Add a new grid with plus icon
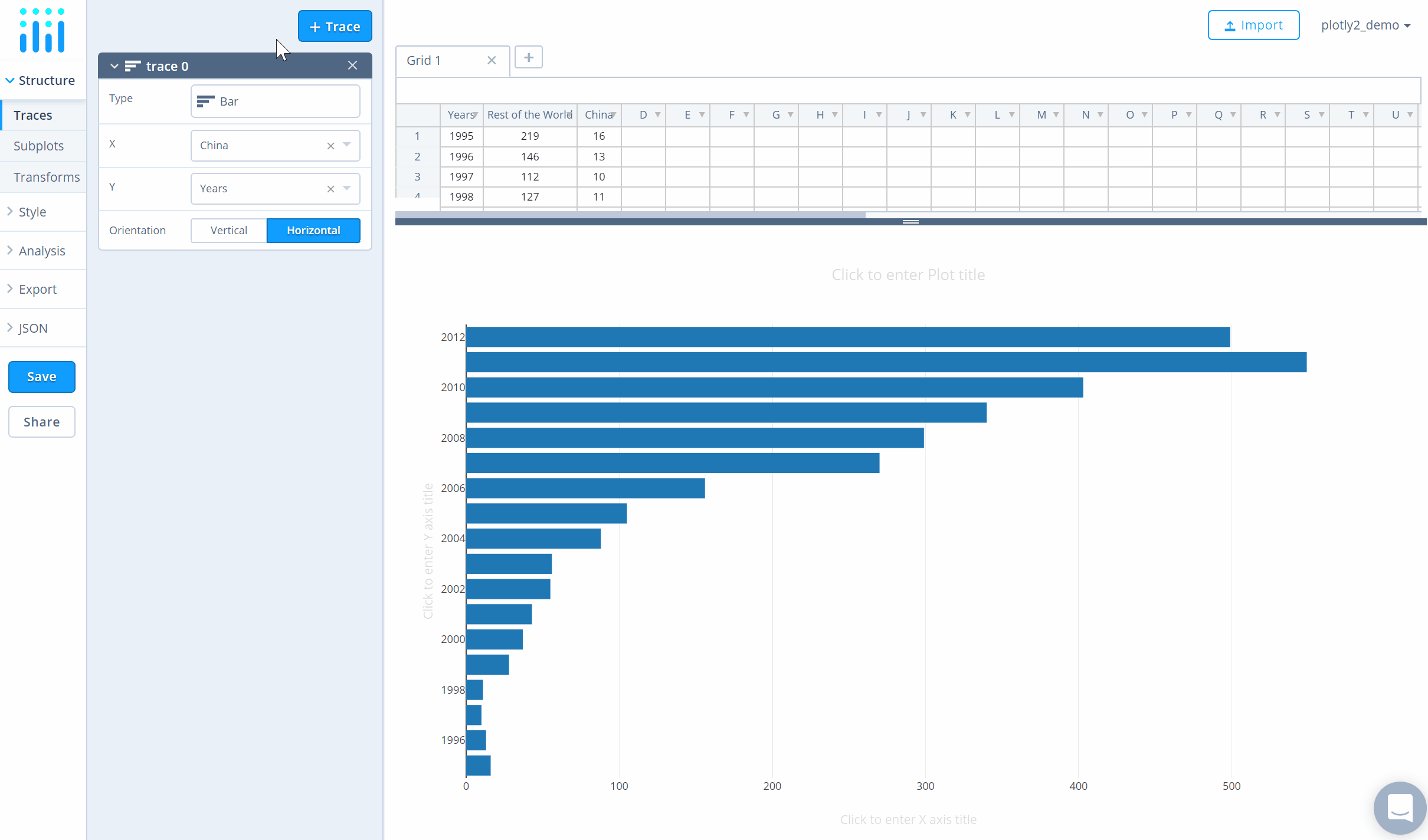 click(x=528, y=58)
